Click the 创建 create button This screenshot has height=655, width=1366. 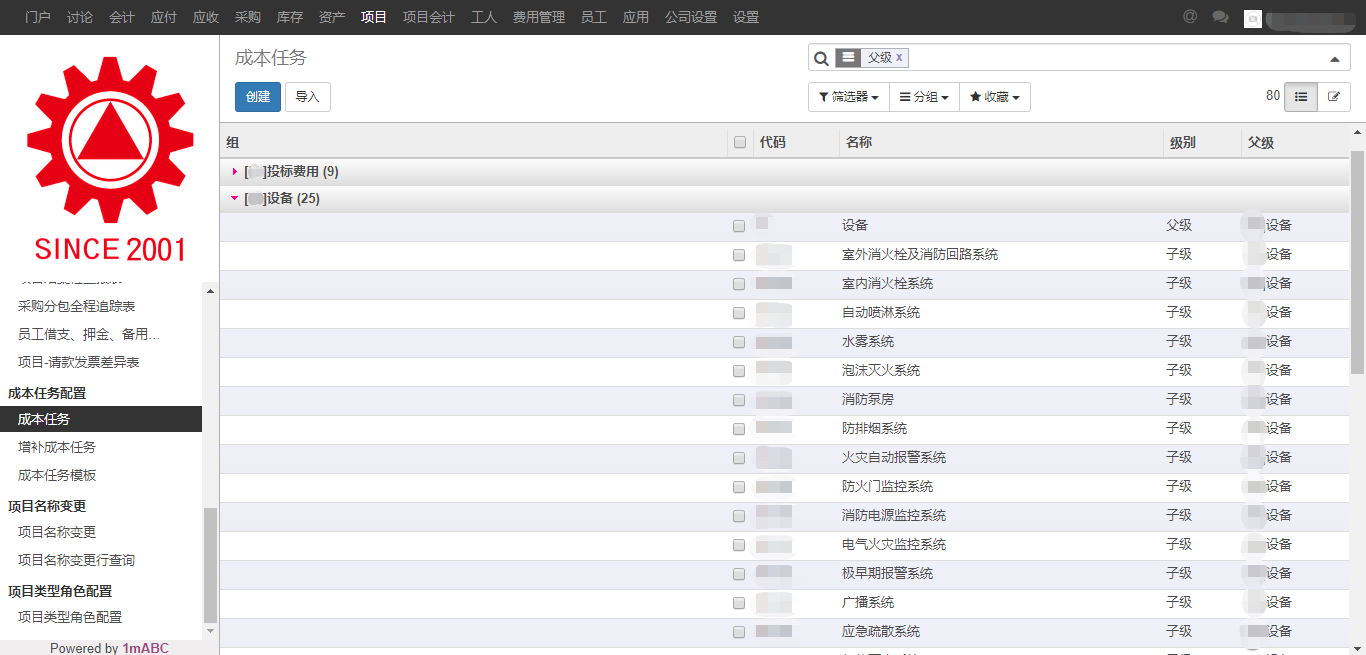[x=258, y=97]
